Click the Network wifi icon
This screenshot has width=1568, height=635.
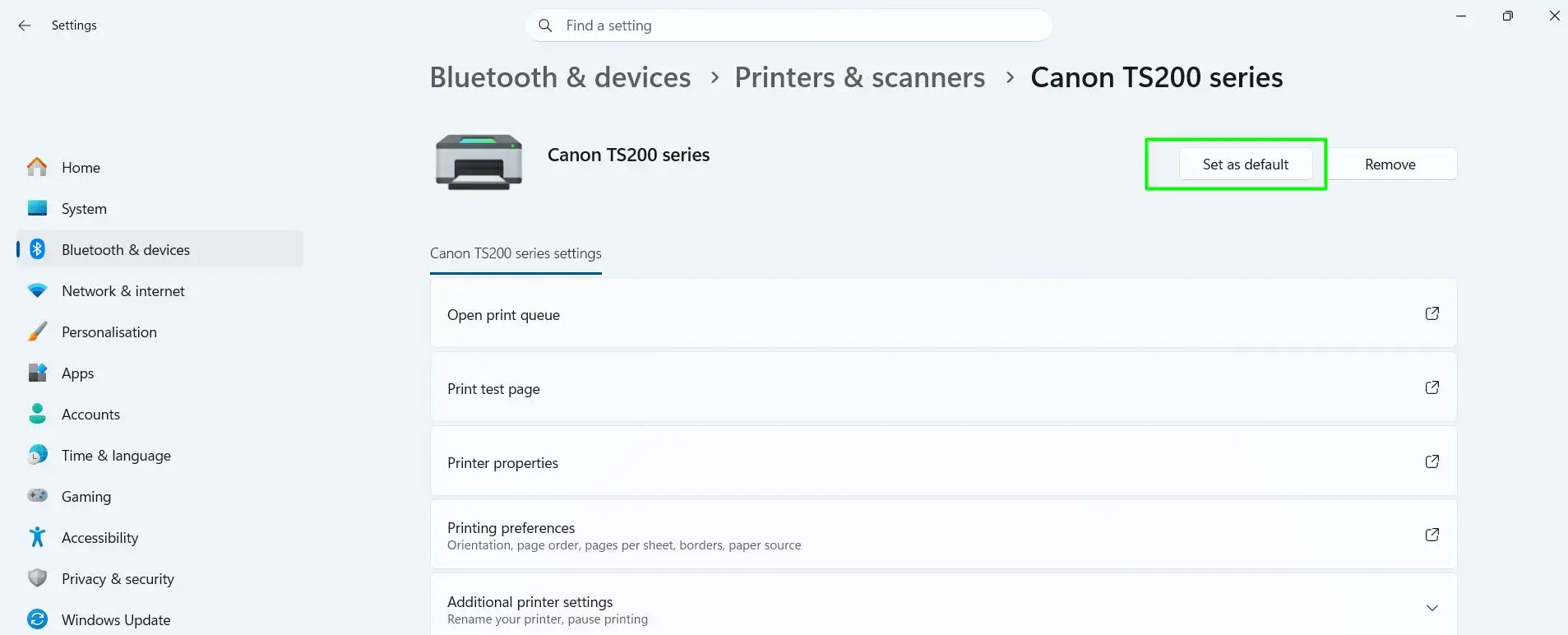(37, 290)
